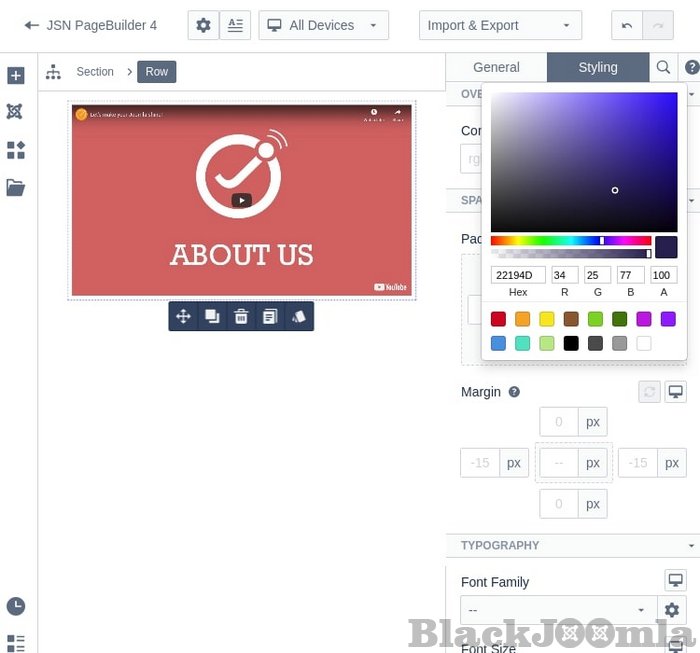Open the Font Family dropdown
This screenshot has height=653, width=700.
click(x=557, y=610)
